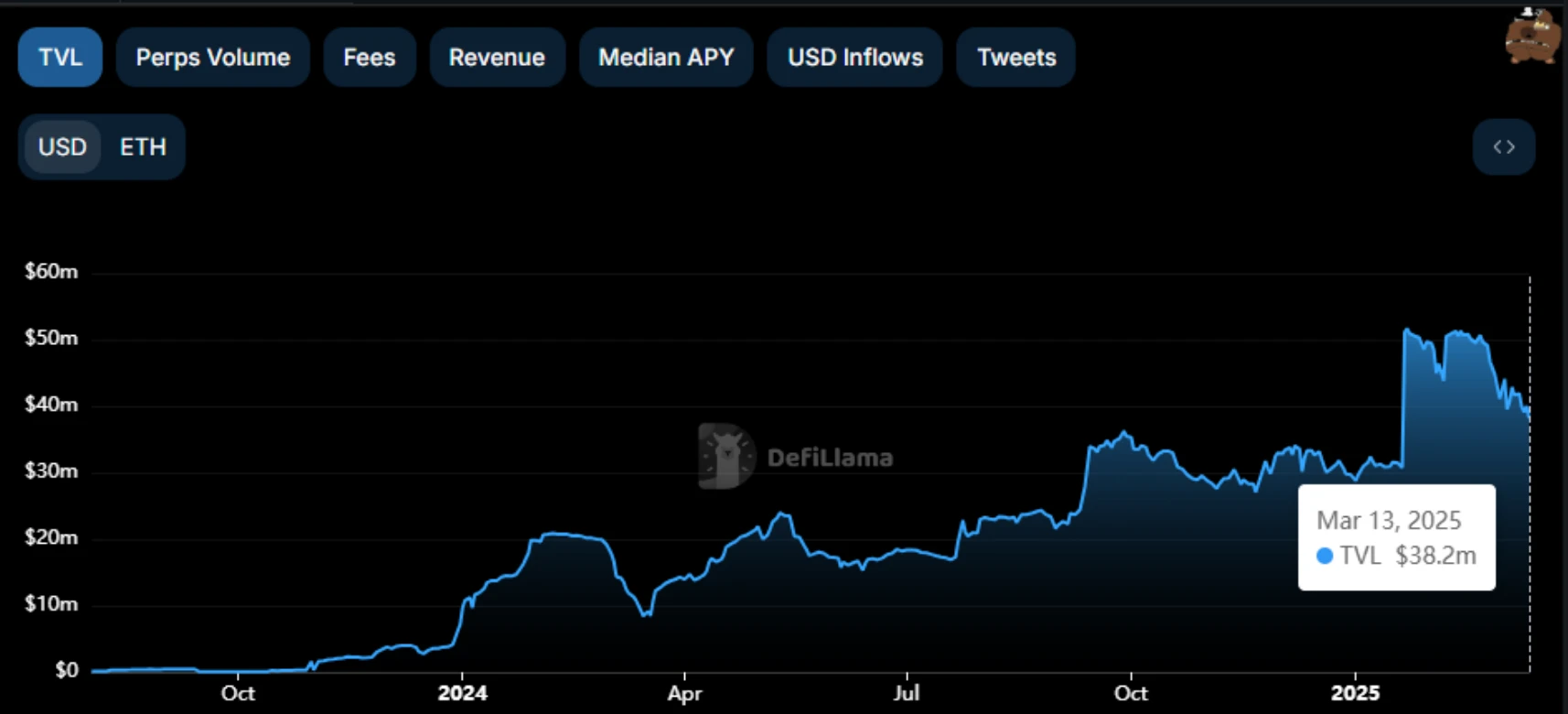
Task: Select the Jul marker on the timeline
Action: (x=907, y=693)
